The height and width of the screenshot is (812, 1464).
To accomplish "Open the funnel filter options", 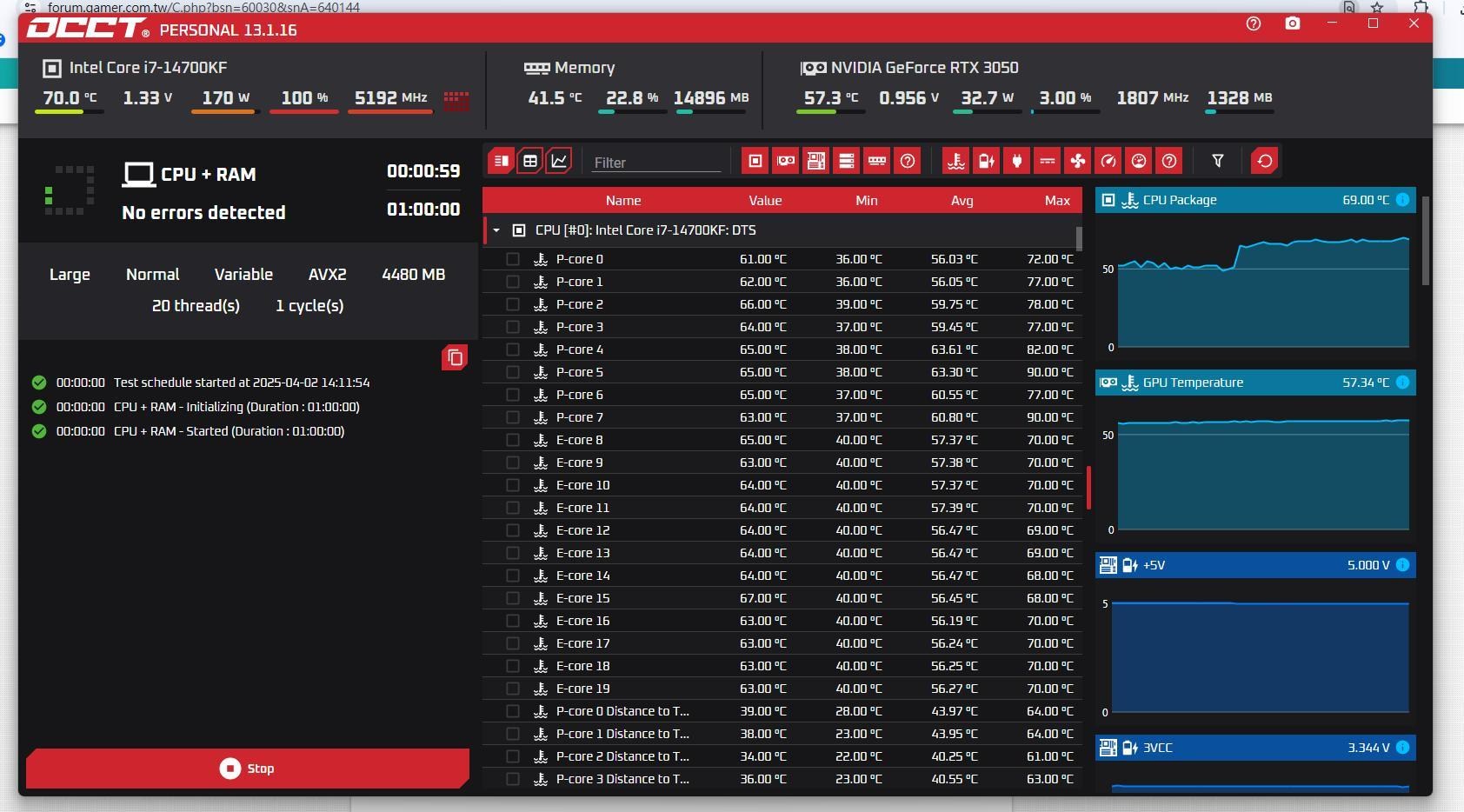I will pos(1218,161).
